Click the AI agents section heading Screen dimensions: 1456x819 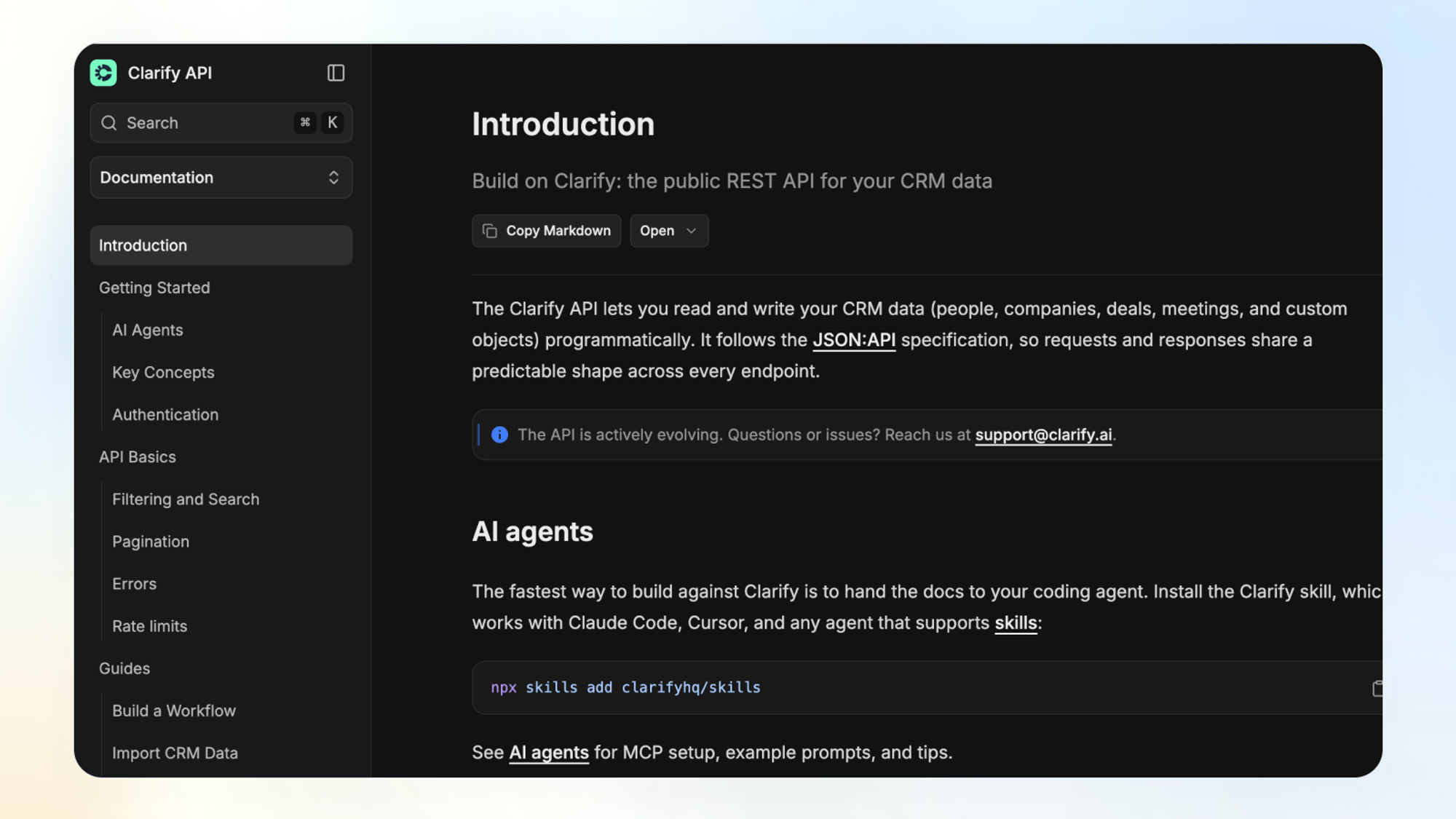(532, 531)
